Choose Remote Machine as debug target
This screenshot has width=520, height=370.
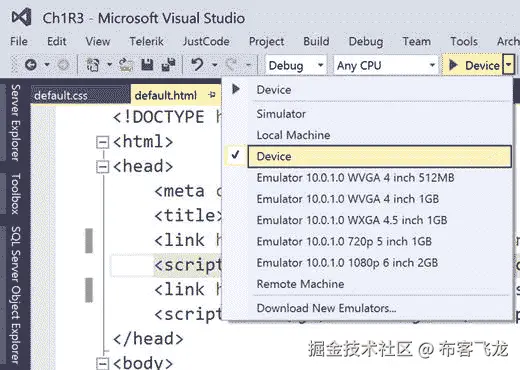[367, 284]
